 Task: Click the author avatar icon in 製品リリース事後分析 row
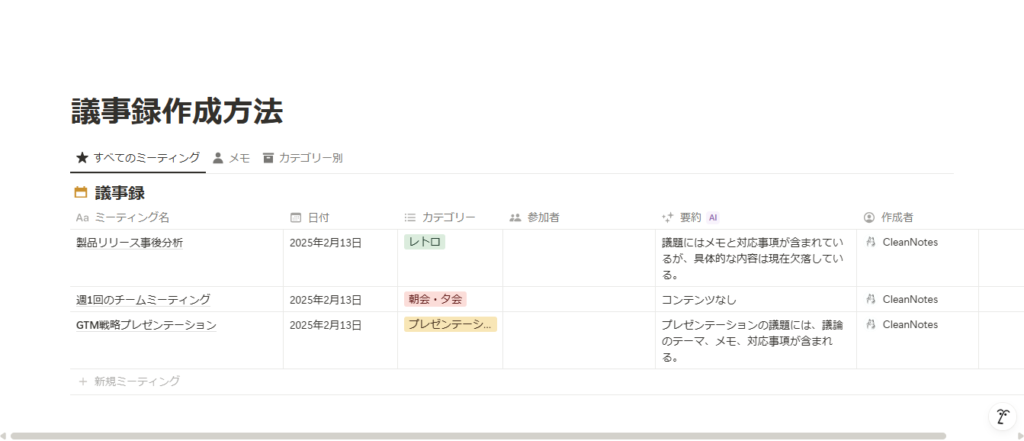[869, 242]
